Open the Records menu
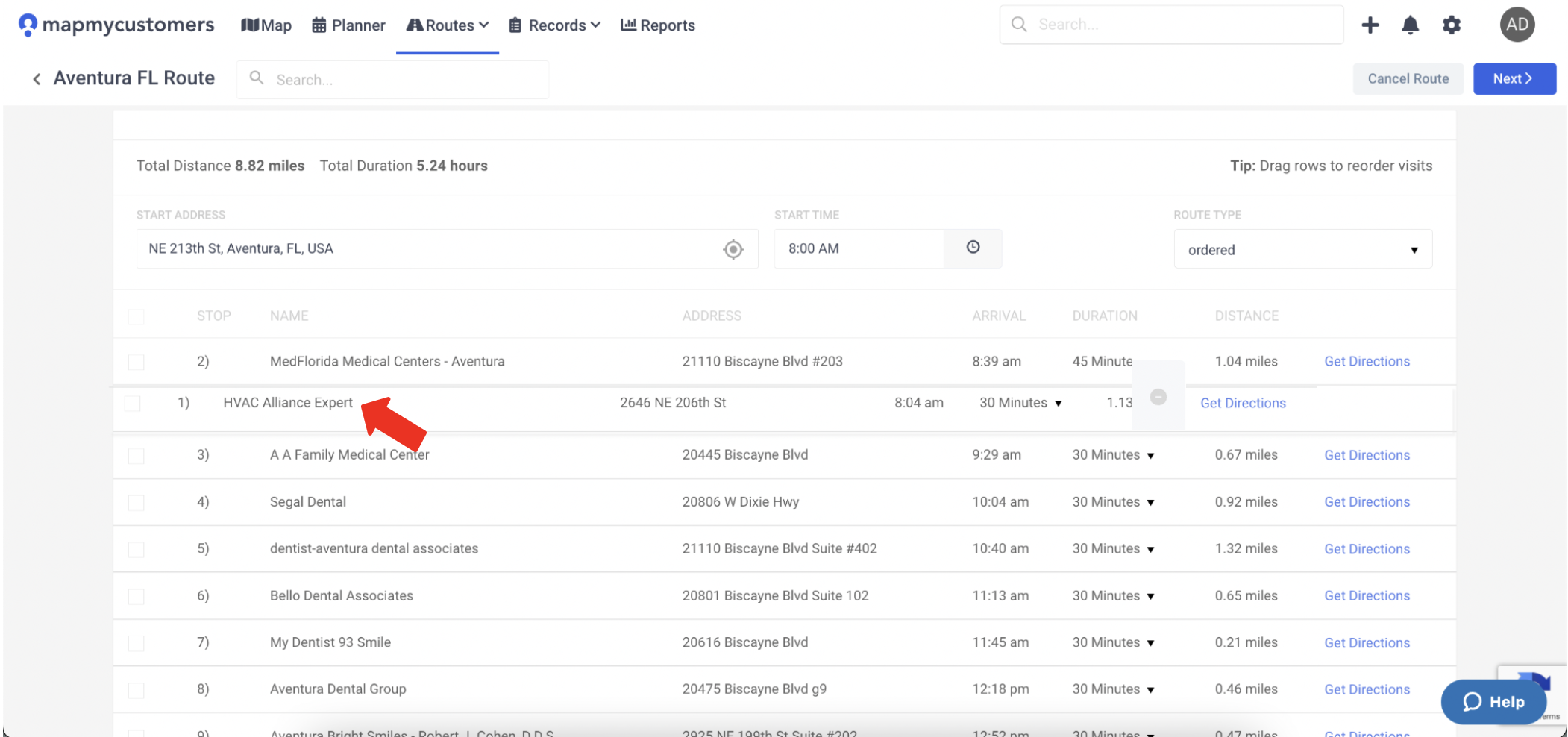The image size is (1568, 737). point(555,25)
